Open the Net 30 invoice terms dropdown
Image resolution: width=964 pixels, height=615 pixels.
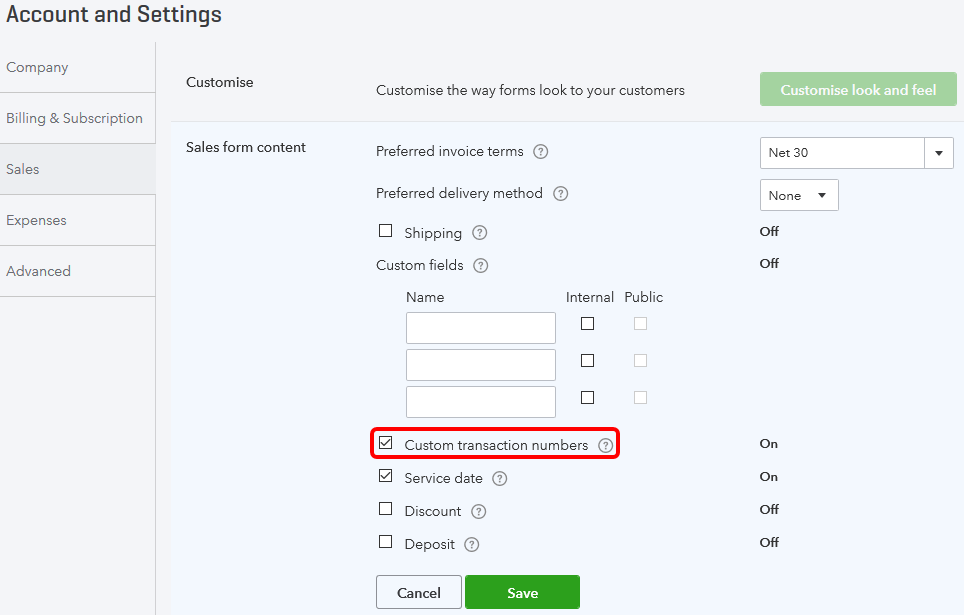[939, 153]
